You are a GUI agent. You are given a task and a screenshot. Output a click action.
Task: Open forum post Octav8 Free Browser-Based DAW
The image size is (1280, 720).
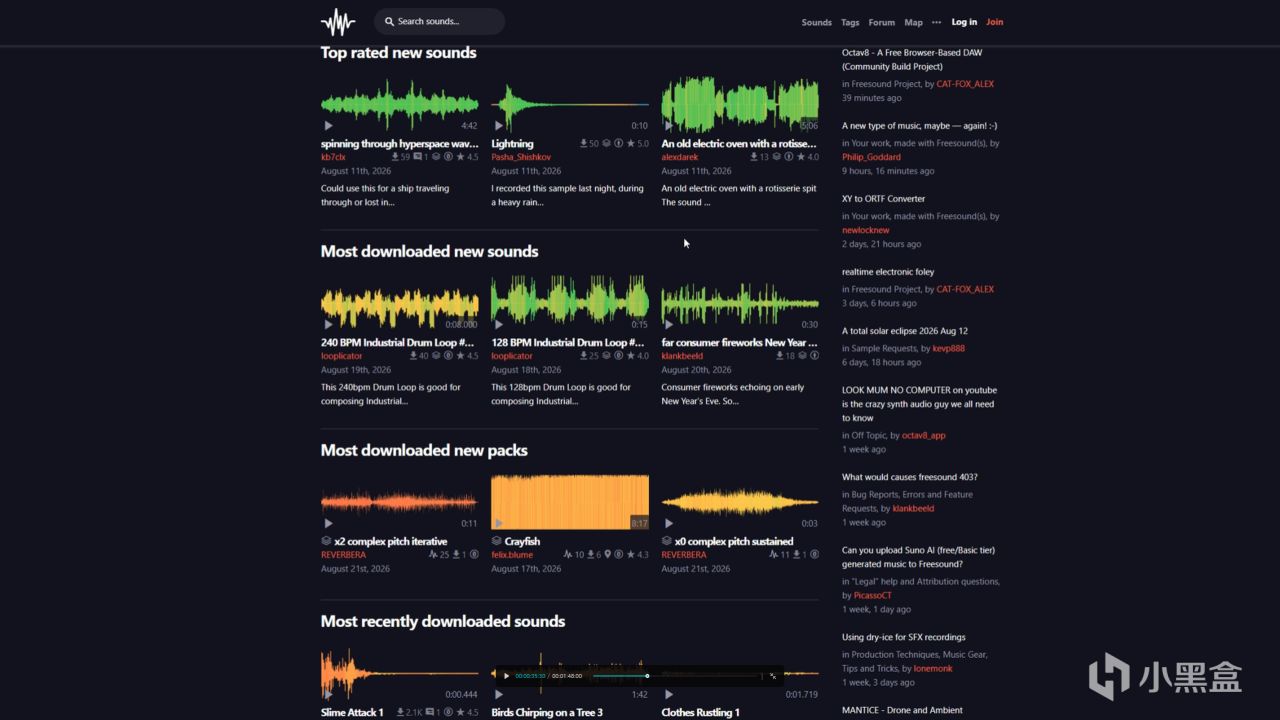pyautogui.click(x=912, y=59)
